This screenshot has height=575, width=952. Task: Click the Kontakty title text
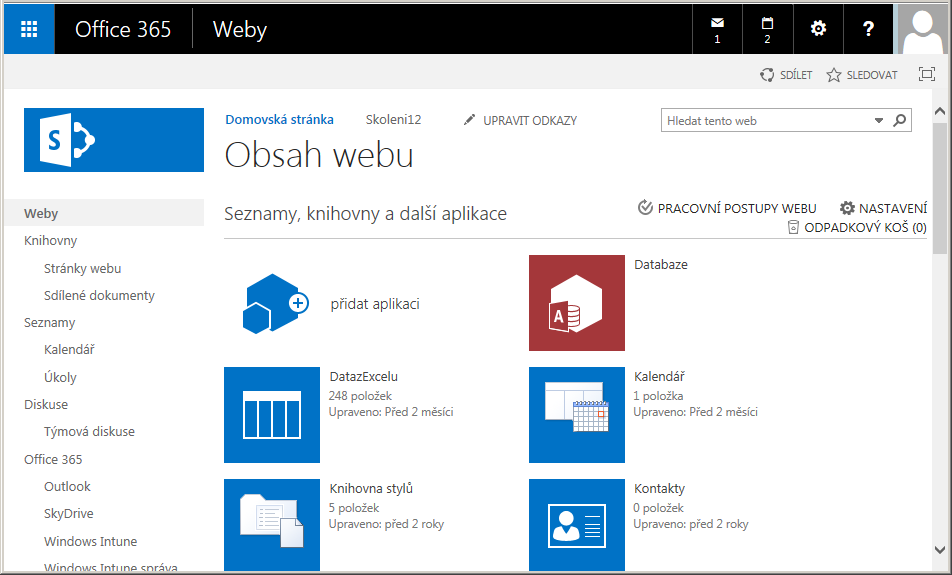point(659,488)
